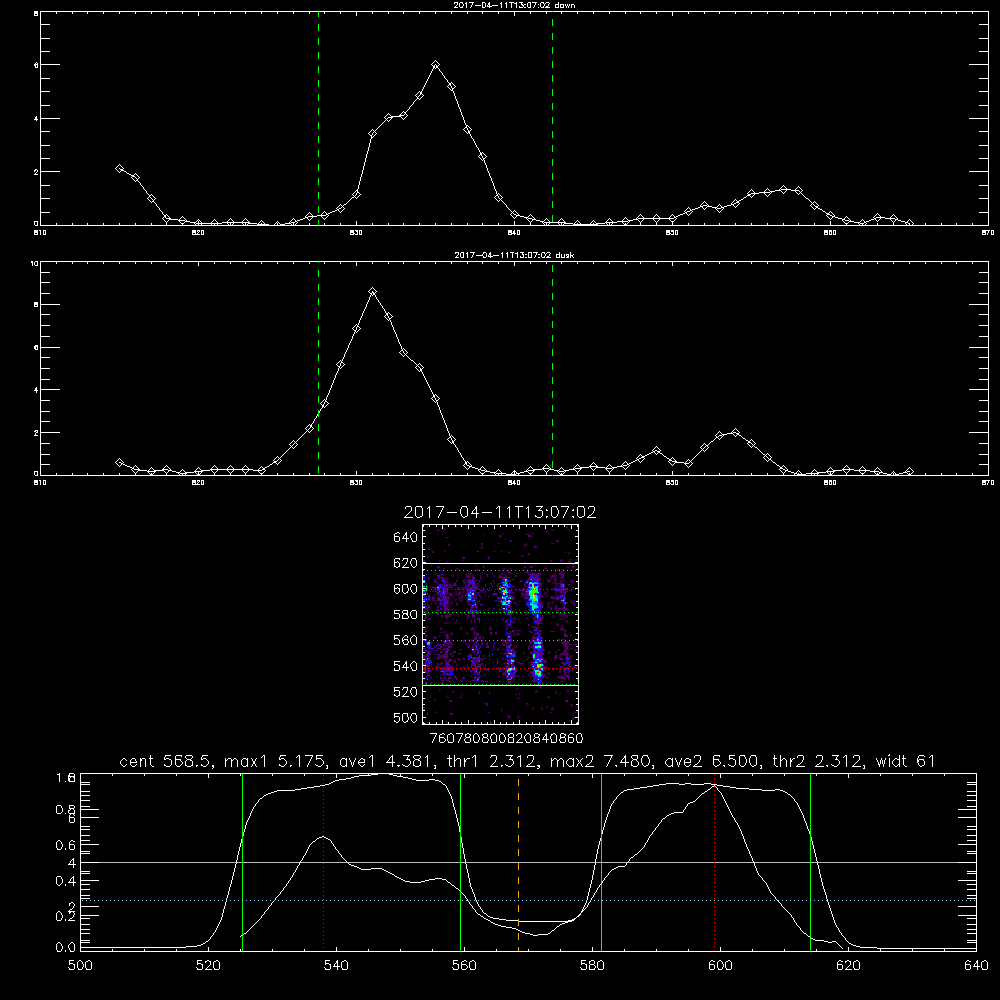The height and width of the screenshot is (1000, 1000).
Task: Click the secondary peak marker in dusk plot
Action: 735,432
